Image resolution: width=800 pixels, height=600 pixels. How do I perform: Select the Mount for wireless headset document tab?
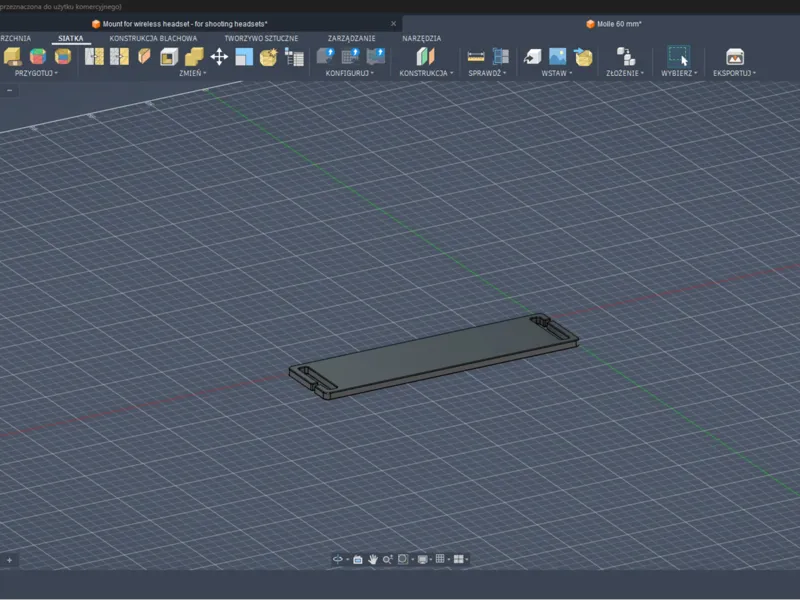tap(180, 23)
